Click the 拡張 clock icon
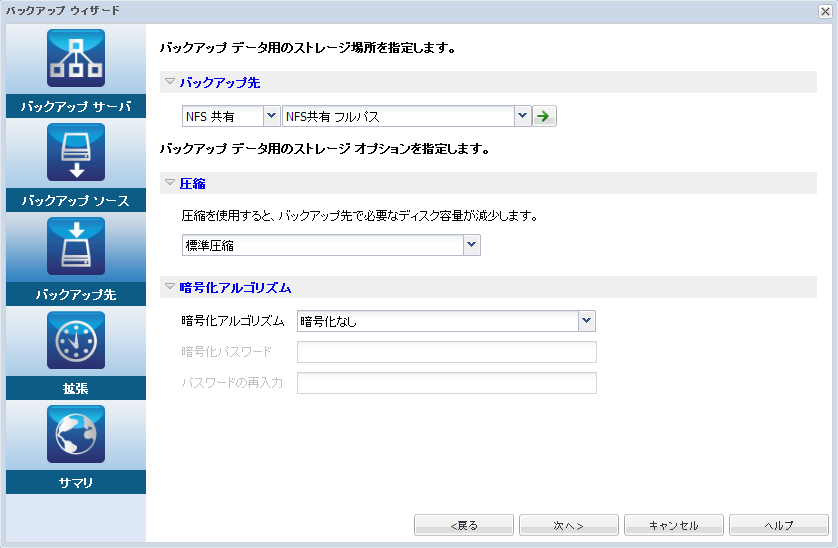 (76, 341)
